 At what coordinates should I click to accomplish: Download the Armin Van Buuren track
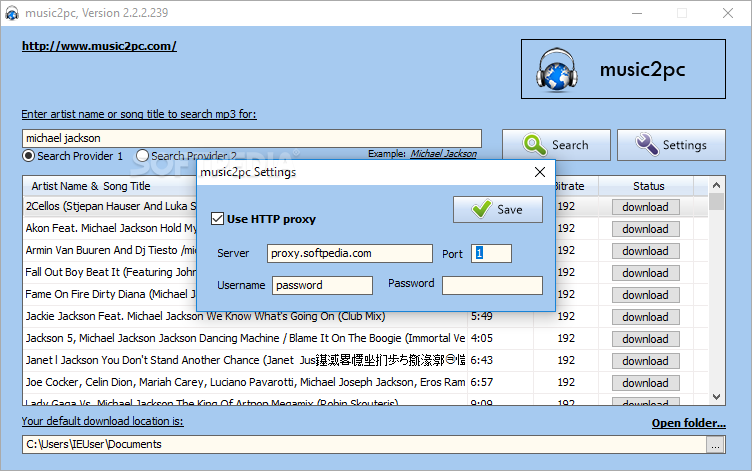coord(646,251)
